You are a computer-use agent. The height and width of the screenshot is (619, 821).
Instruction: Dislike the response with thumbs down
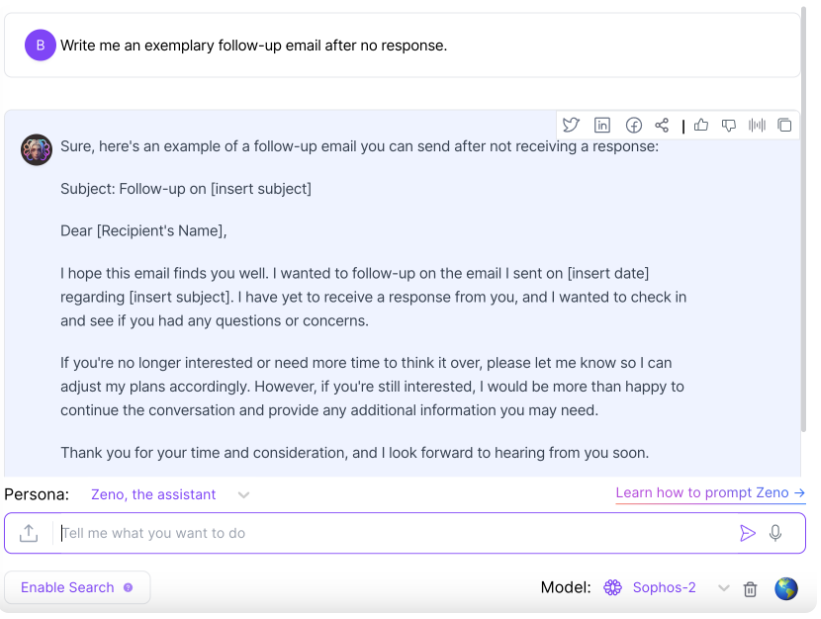coord(728,125)
